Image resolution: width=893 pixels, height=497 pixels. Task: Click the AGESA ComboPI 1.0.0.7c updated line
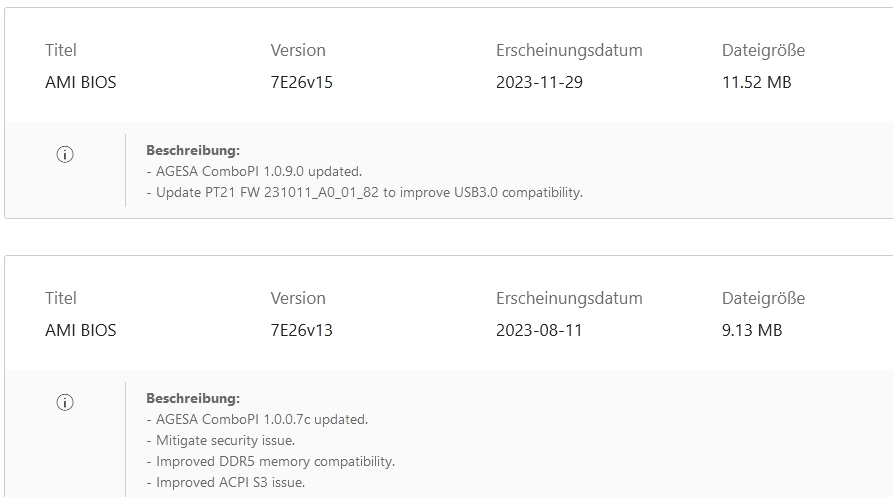tap(257, 420)
